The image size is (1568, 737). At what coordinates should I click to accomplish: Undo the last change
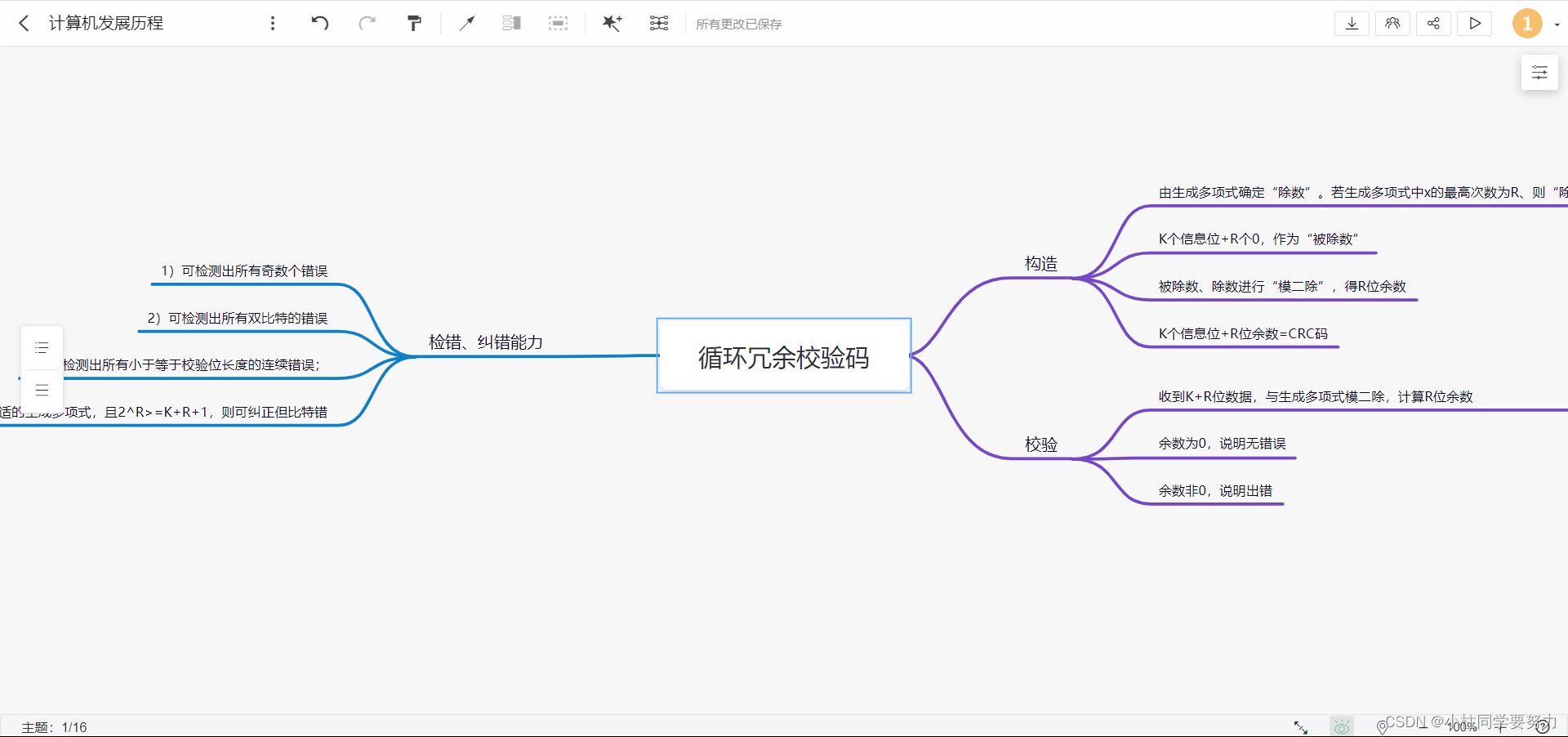[x=320, y=23]
